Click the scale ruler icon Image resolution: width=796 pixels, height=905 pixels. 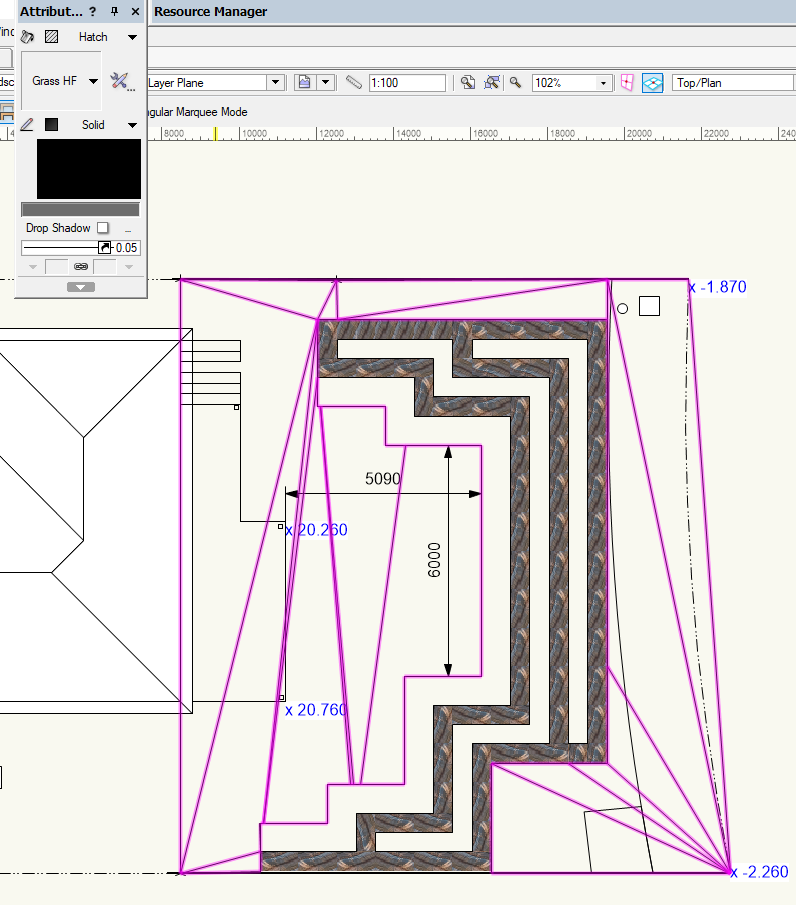click(x=354, y=83)
